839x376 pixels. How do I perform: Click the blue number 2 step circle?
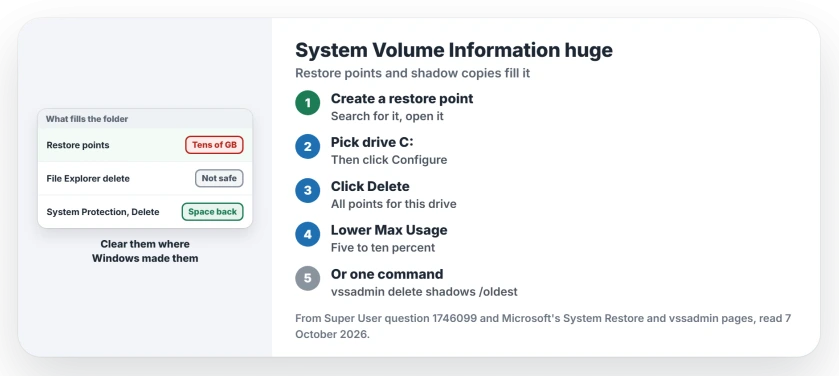pyautogui.click(x=308, y=147)
